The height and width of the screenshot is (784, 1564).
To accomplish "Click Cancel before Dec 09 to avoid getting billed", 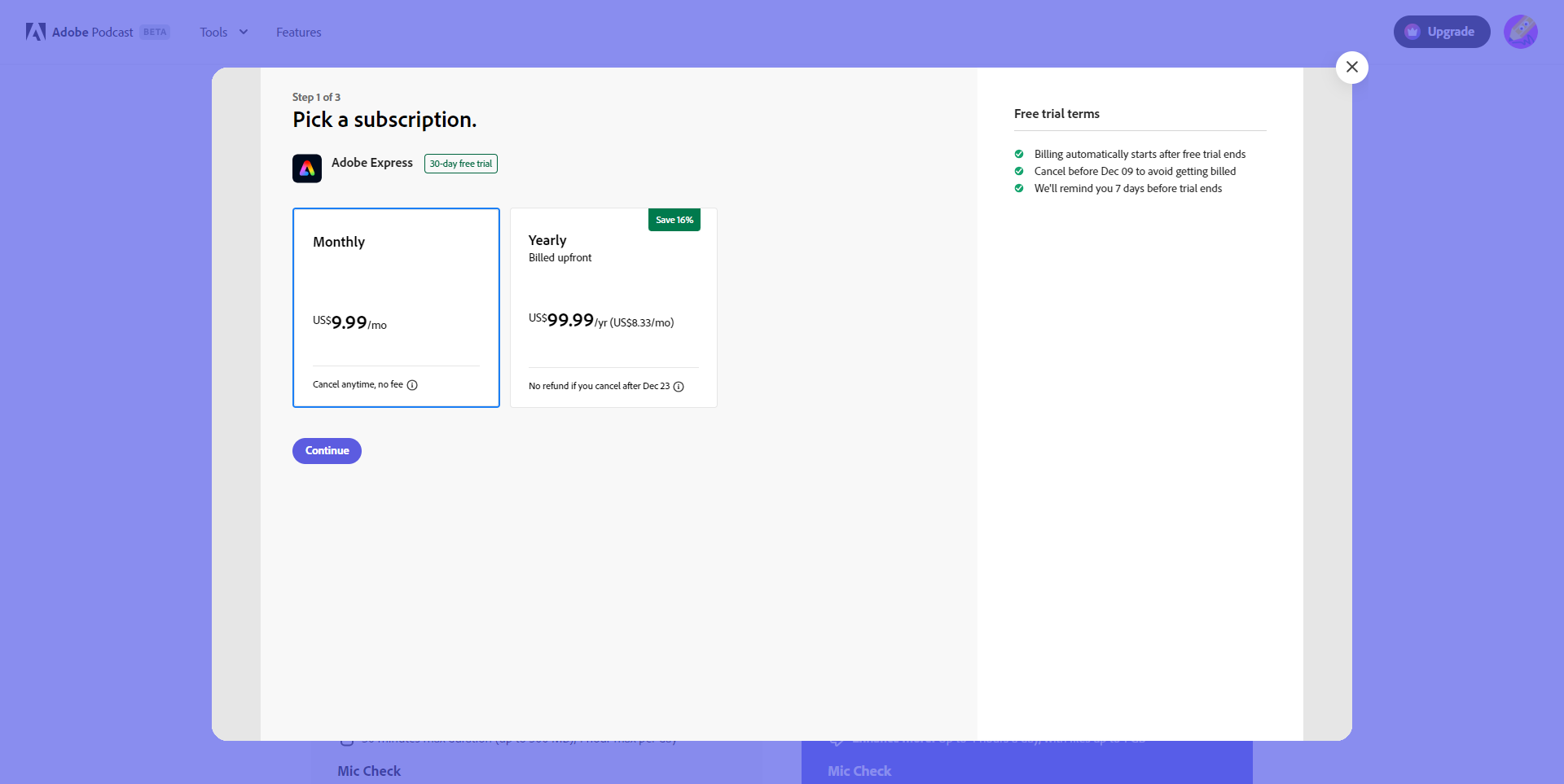I will click(1135, 172).
